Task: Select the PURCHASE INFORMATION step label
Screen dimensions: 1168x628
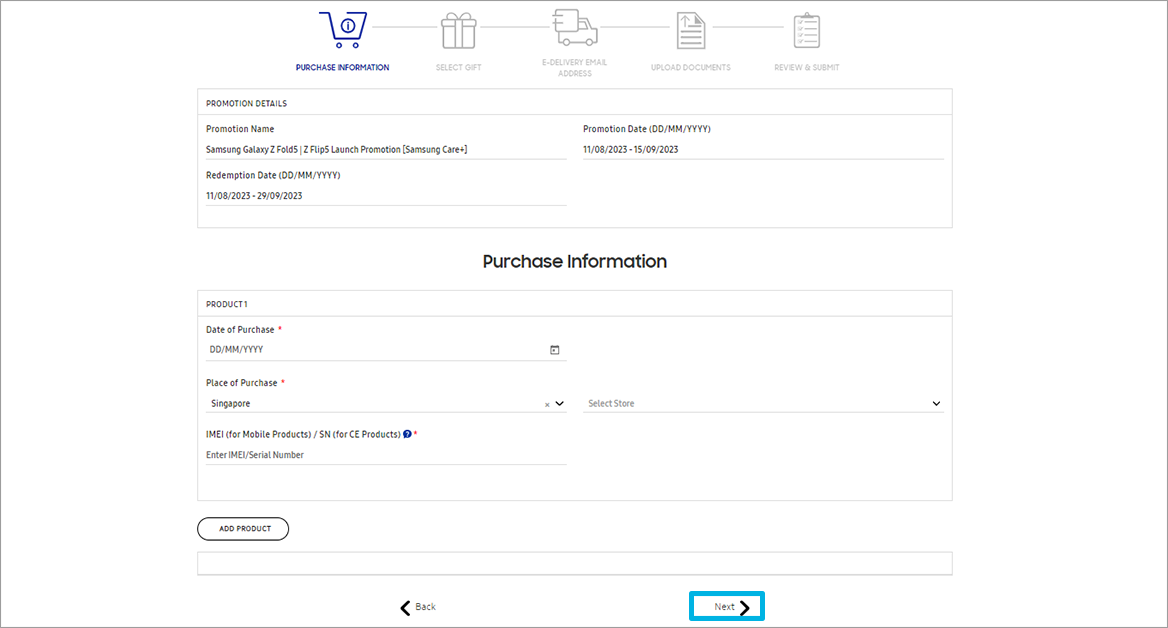Action: 343,67
